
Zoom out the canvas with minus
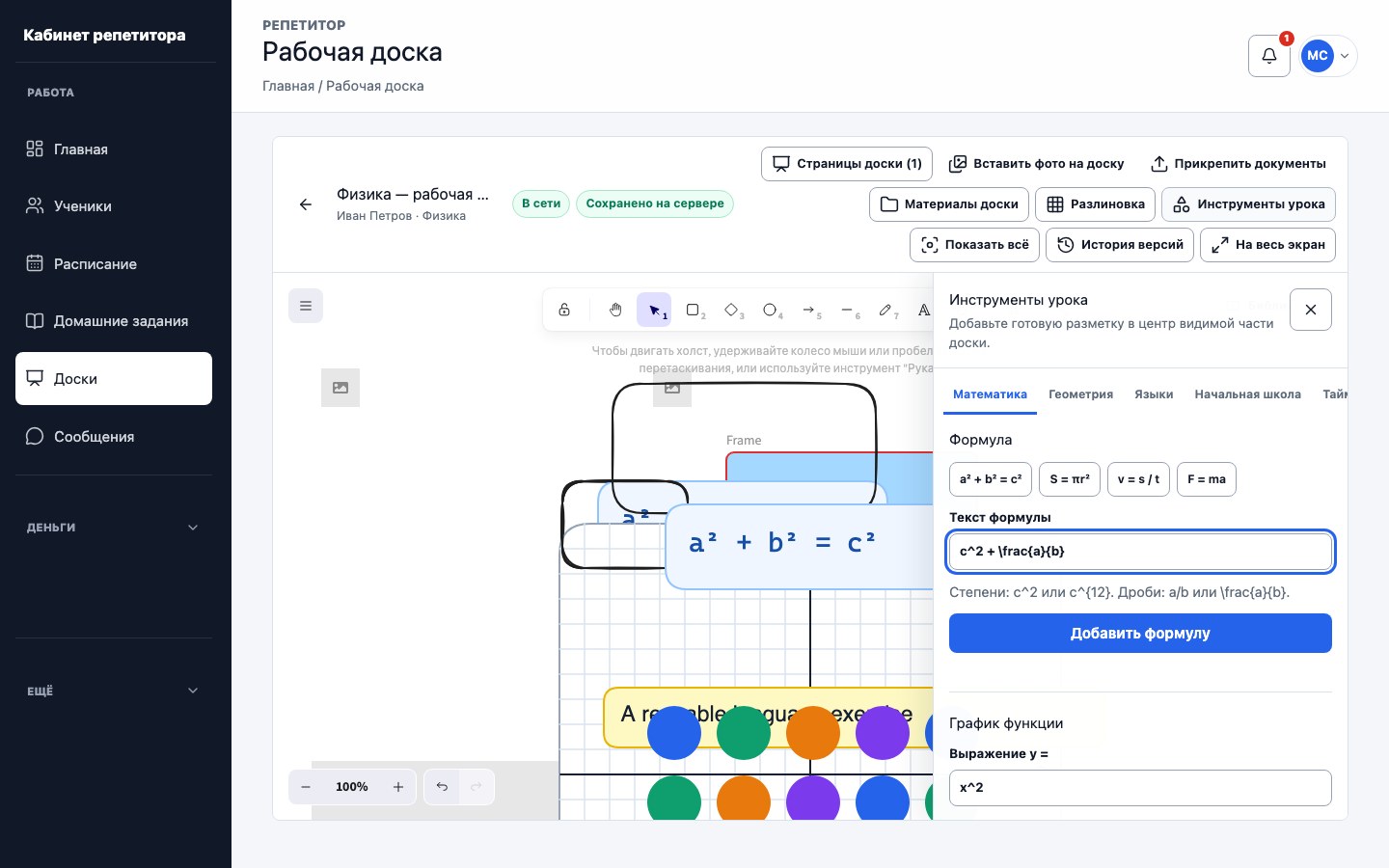point(306,787)
